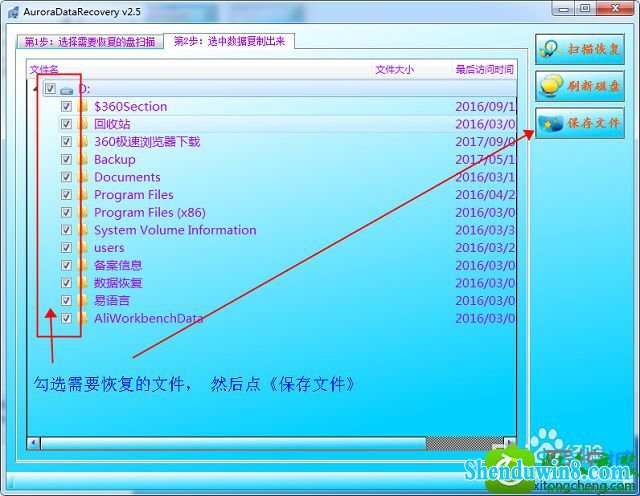The image size is (640, 496).
Task: Click the horizontal scrollbar left arrow
Action: (x=33, y=443)
